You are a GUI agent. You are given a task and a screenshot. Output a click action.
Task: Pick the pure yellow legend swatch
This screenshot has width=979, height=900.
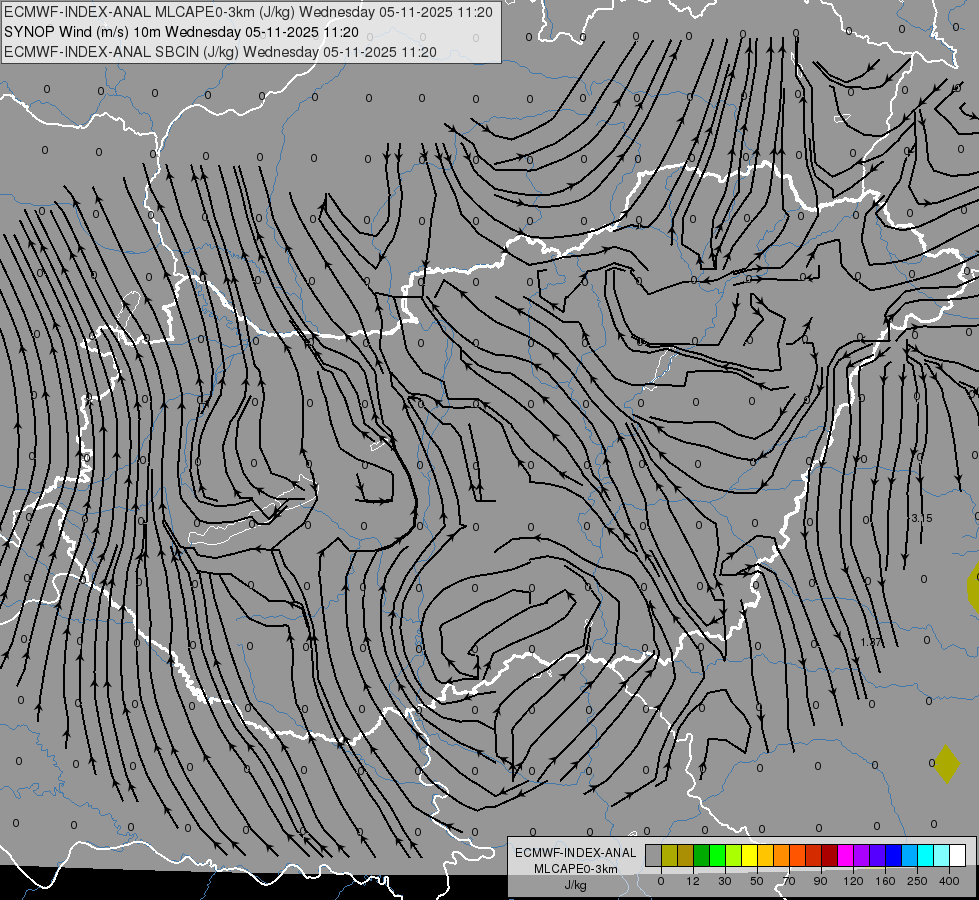(749, 856)
